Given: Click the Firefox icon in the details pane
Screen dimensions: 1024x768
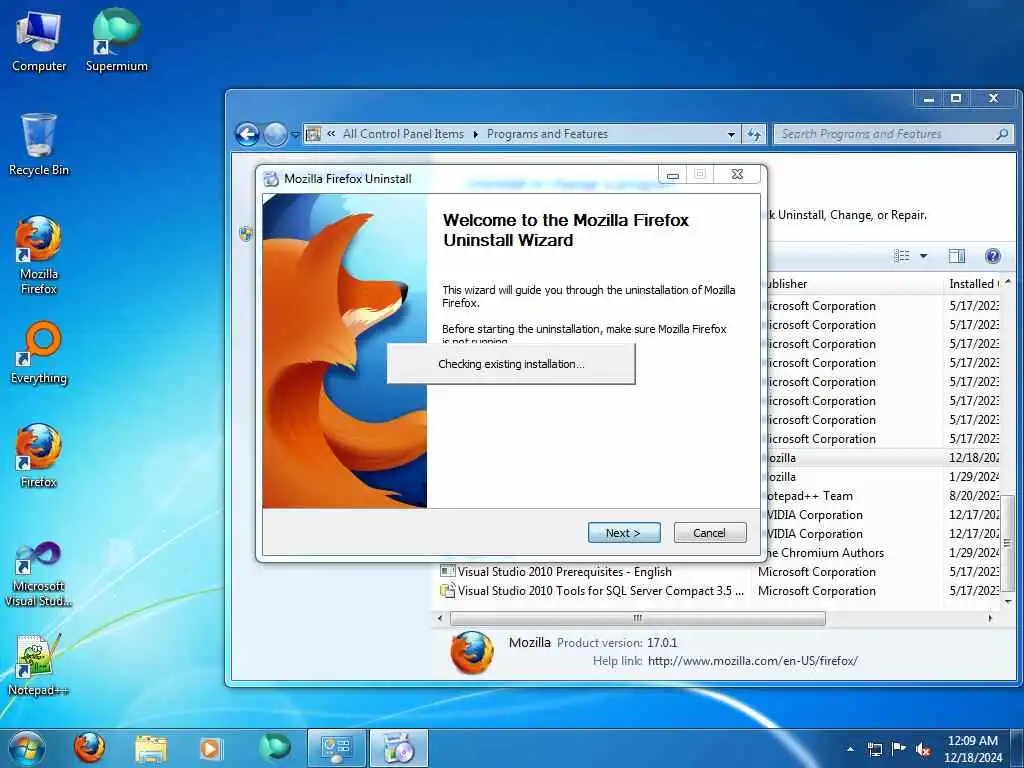Looking at the screenshot, I should pyautogui.click(x=472, y=652).
